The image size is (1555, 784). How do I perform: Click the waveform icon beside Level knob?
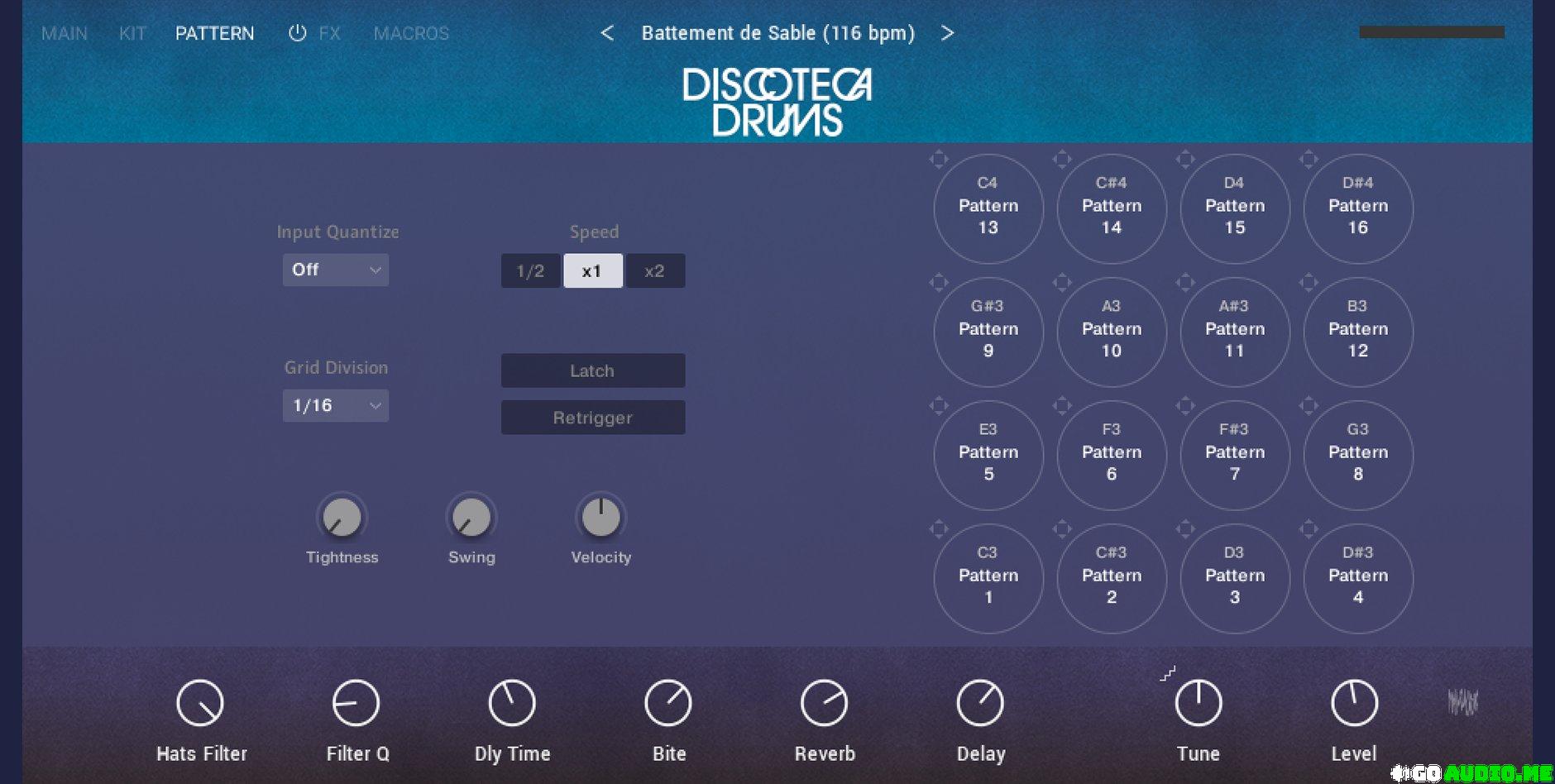[1462, 702]
